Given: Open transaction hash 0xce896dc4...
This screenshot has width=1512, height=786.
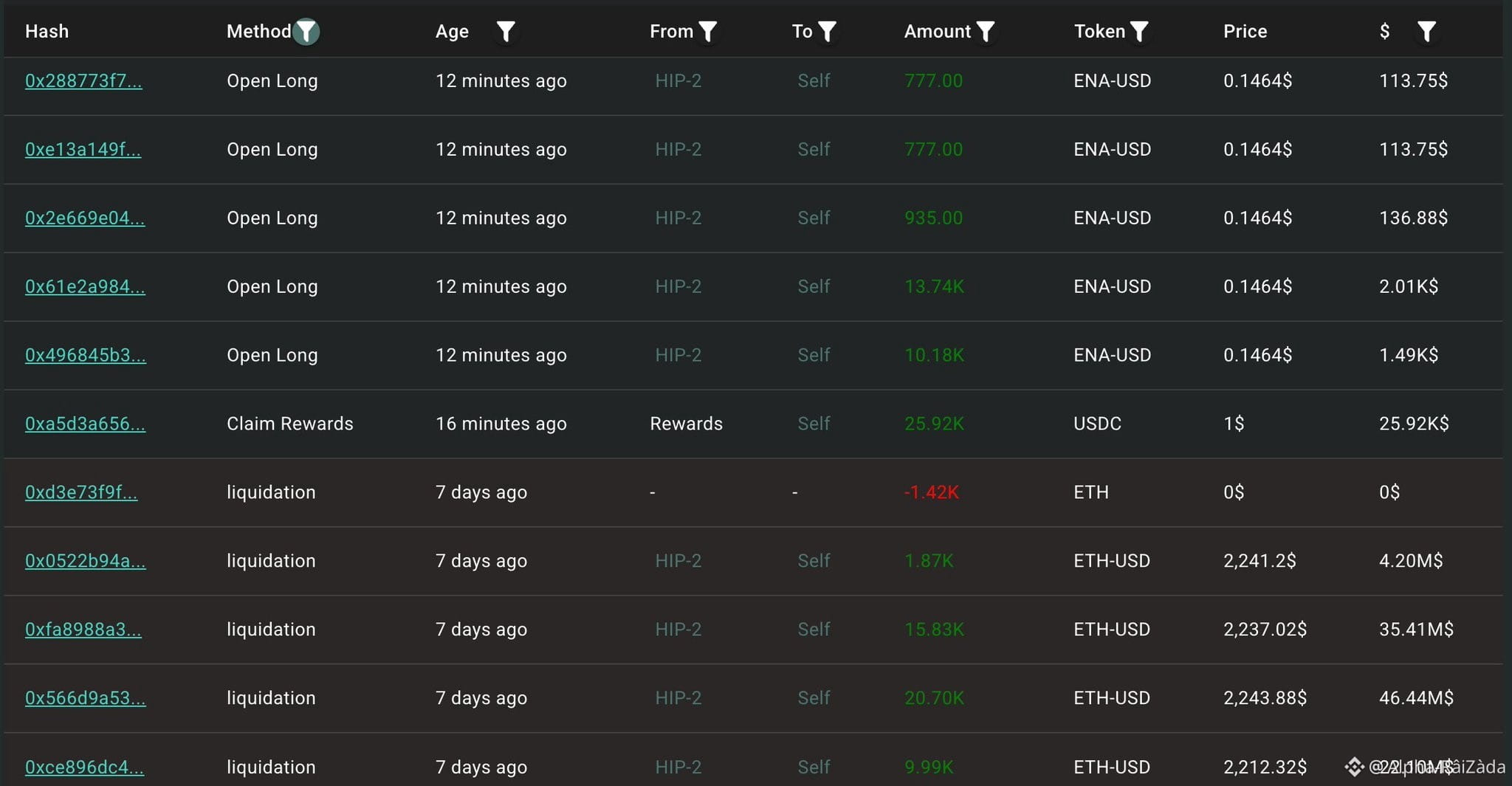Looking at the screenshot, I should coord(84,767).
